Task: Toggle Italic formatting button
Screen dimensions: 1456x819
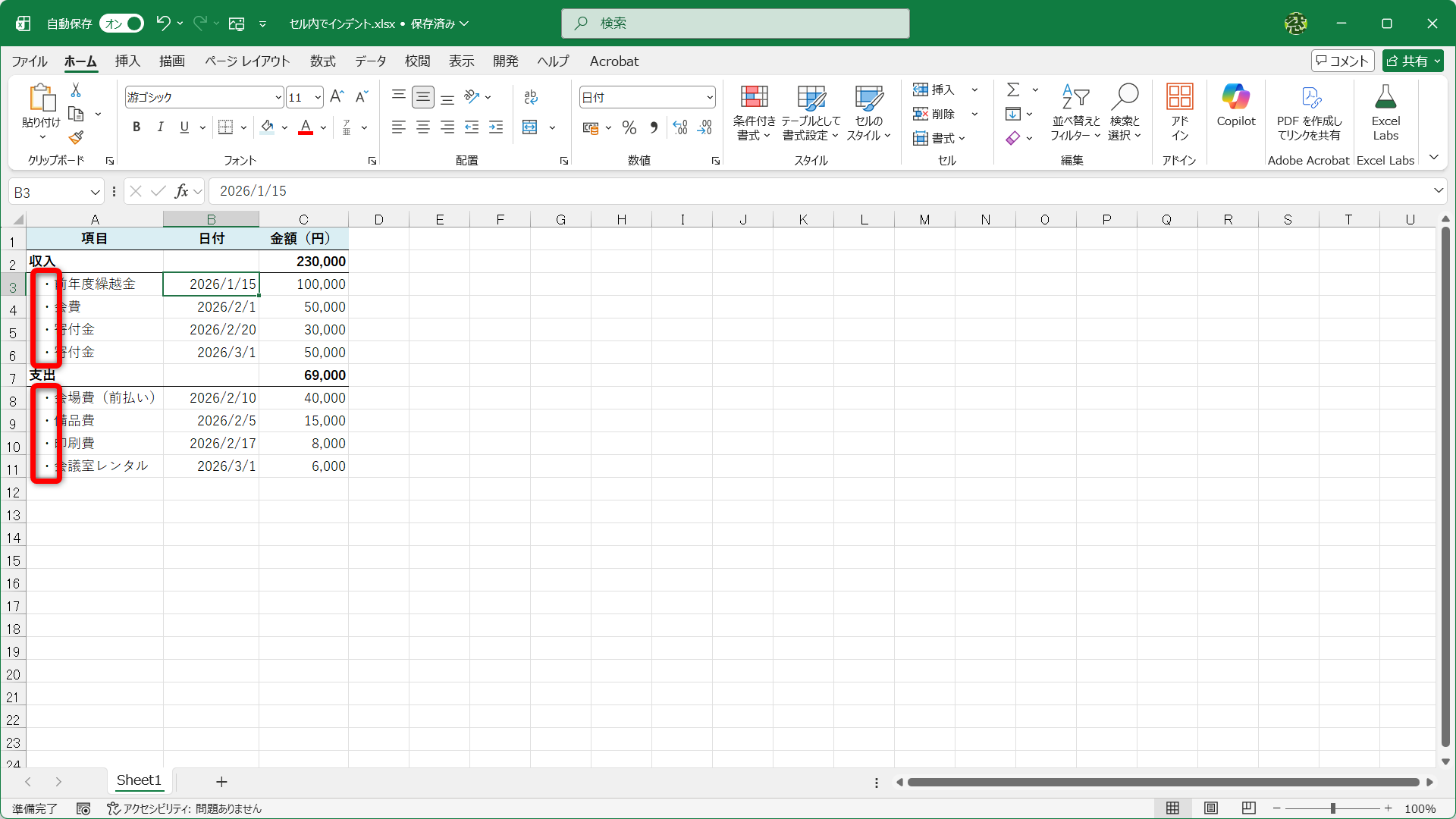Action: [160, 127]
